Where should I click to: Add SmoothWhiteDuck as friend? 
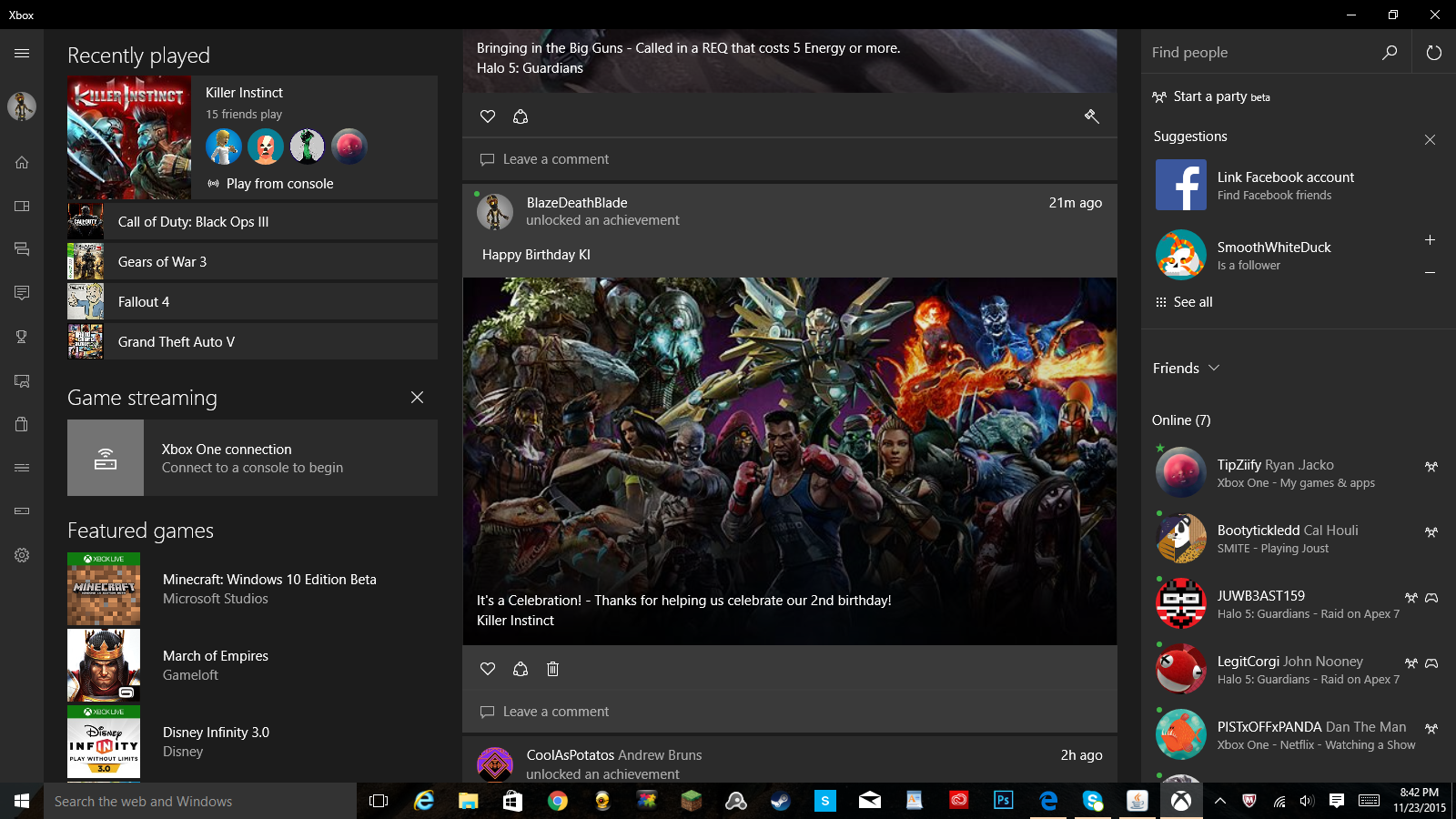[1431, 240]
